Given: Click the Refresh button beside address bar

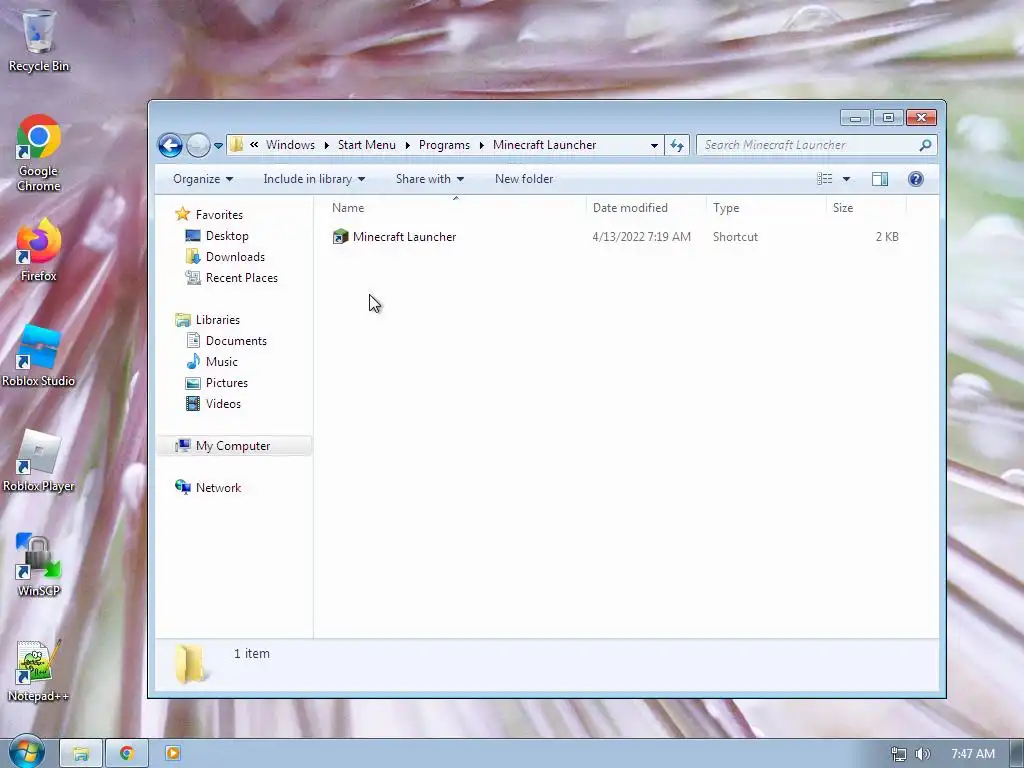Looking at the screenshot, I should tap(677, 145).
